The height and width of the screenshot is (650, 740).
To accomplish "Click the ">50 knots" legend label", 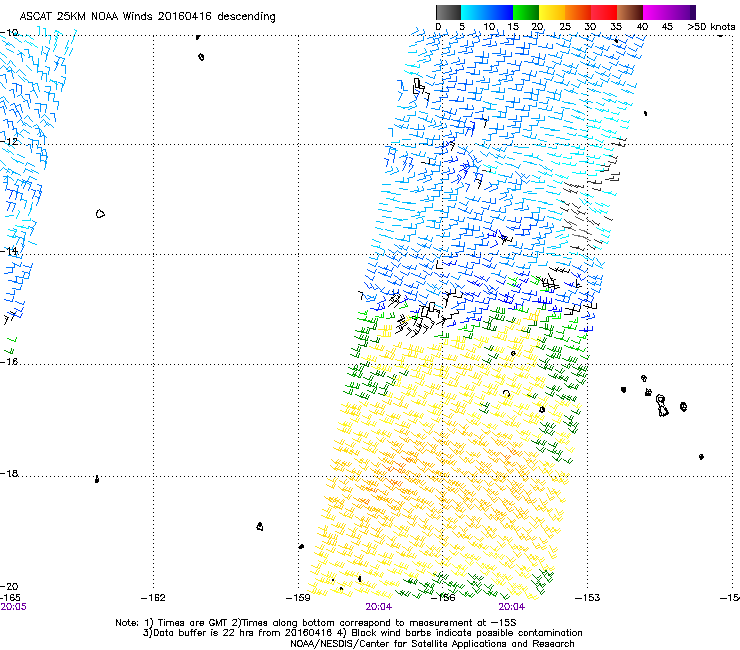I will coord(711,27).
